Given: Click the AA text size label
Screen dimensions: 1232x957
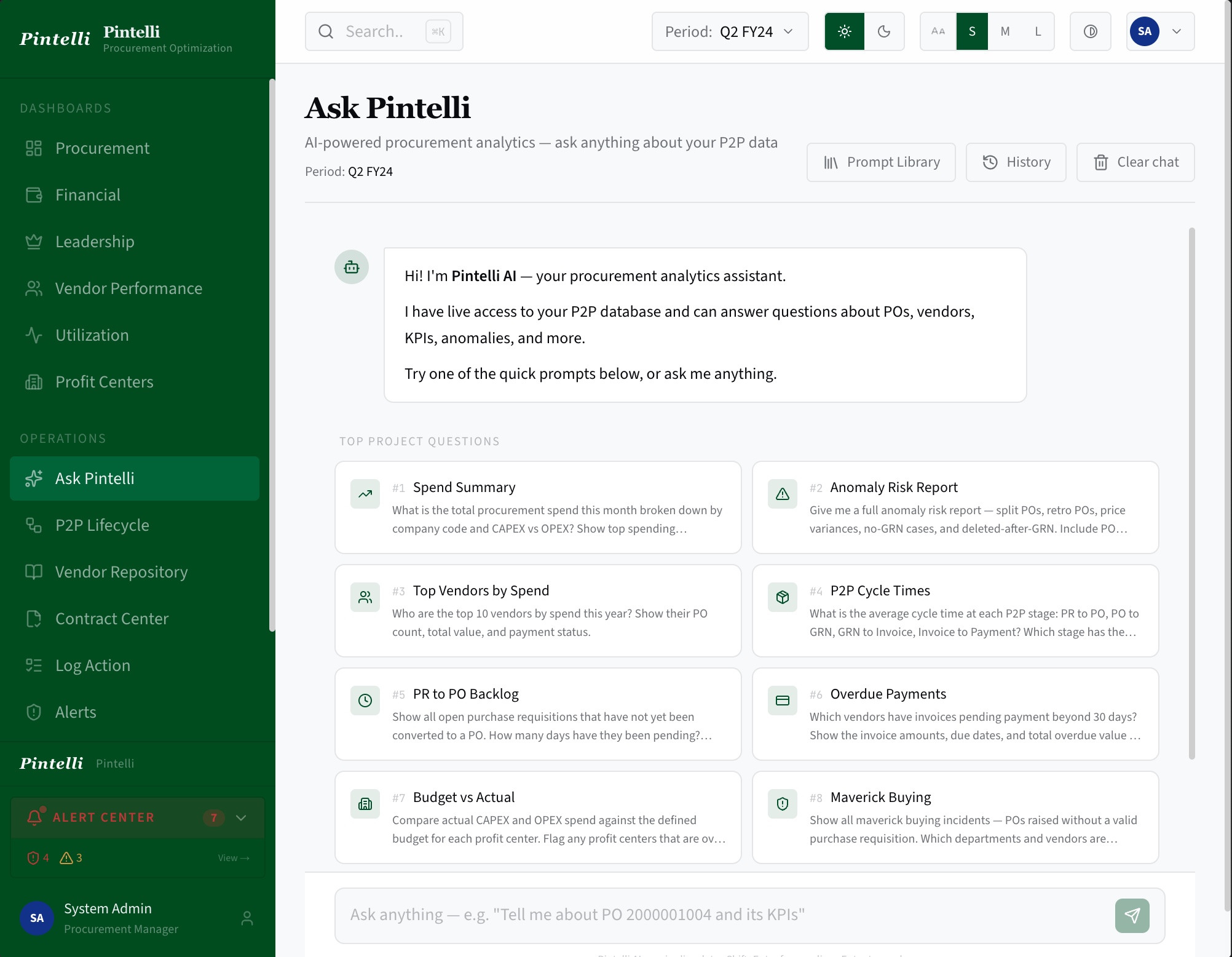Looking at the screenshot, I should 938,31.
